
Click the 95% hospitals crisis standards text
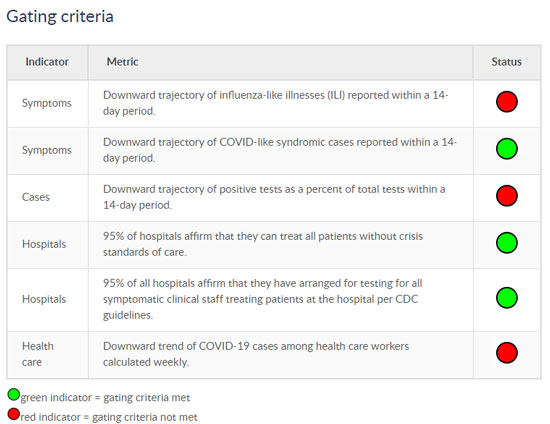(263, 244)
